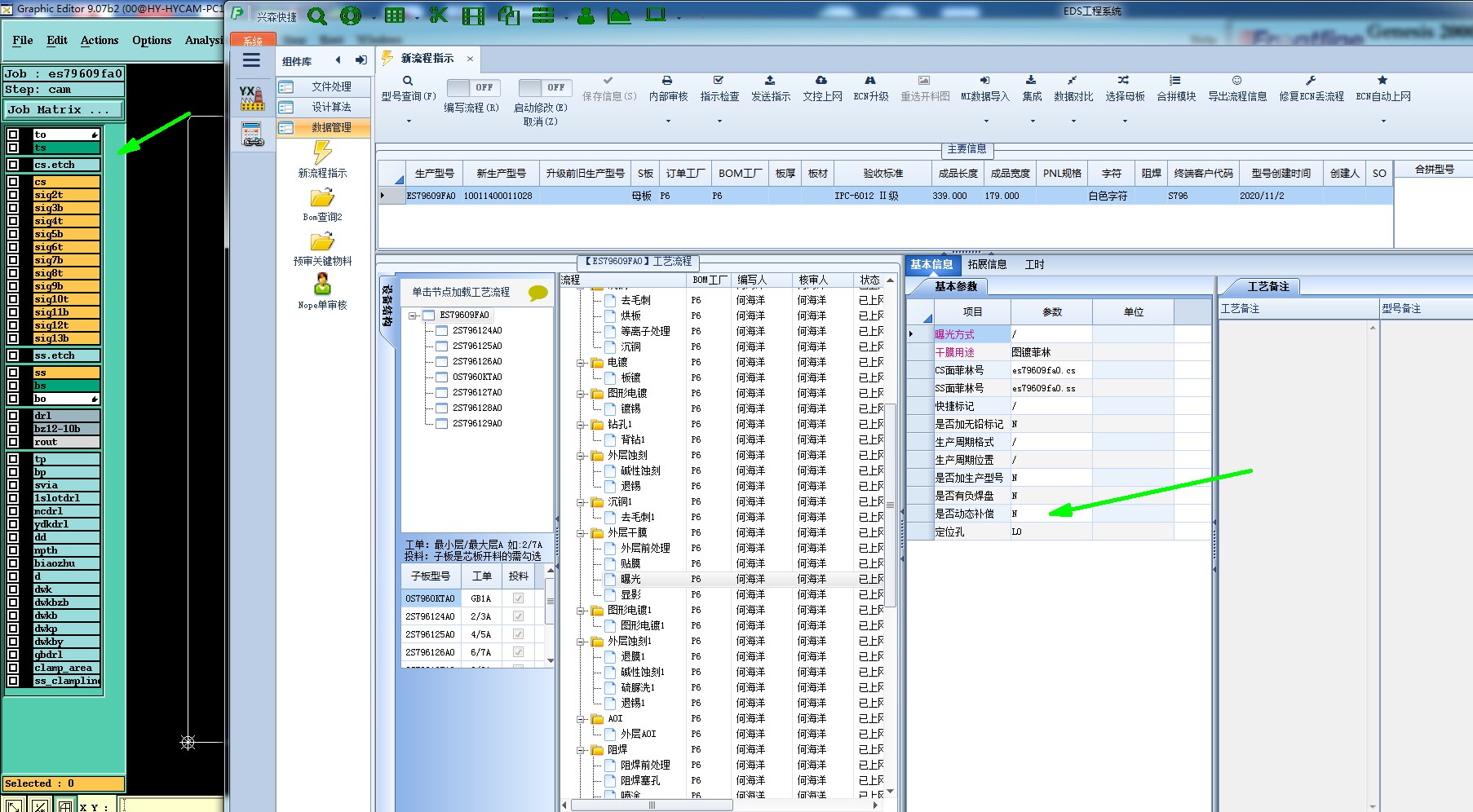Close the 新流程指示 tab
Image resolution: width=1473 pixels, height=812 pixels.
[x=470, y=59]
